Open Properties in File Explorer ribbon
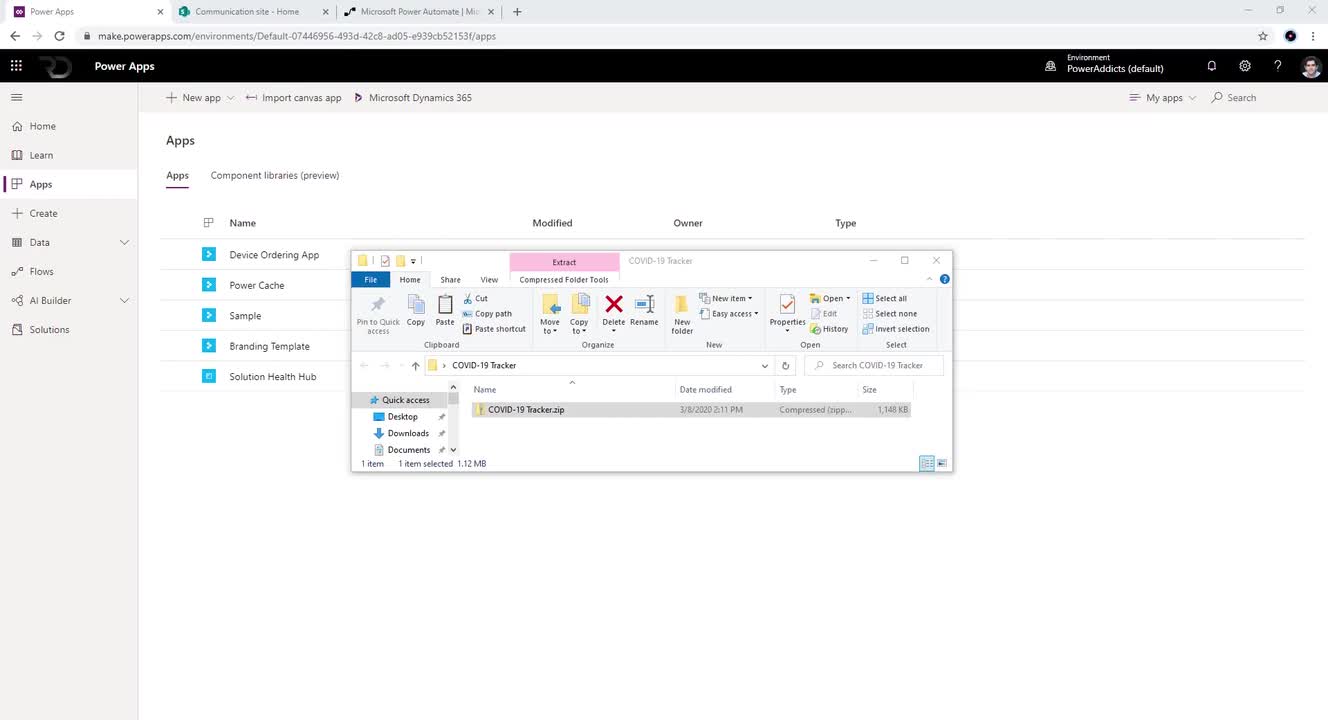The width and height of the screenshot is (1328, 720). tap(787, 312)
